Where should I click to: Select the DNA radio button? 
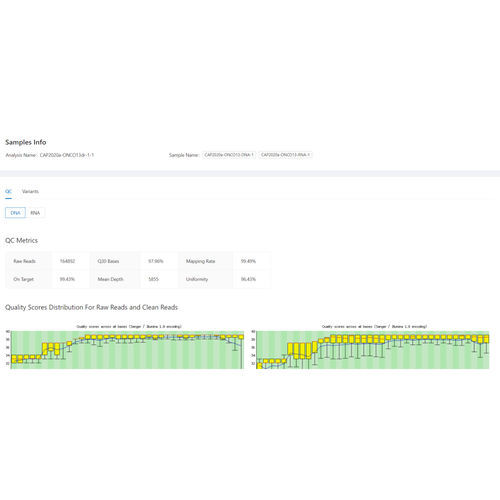(15, 213)
